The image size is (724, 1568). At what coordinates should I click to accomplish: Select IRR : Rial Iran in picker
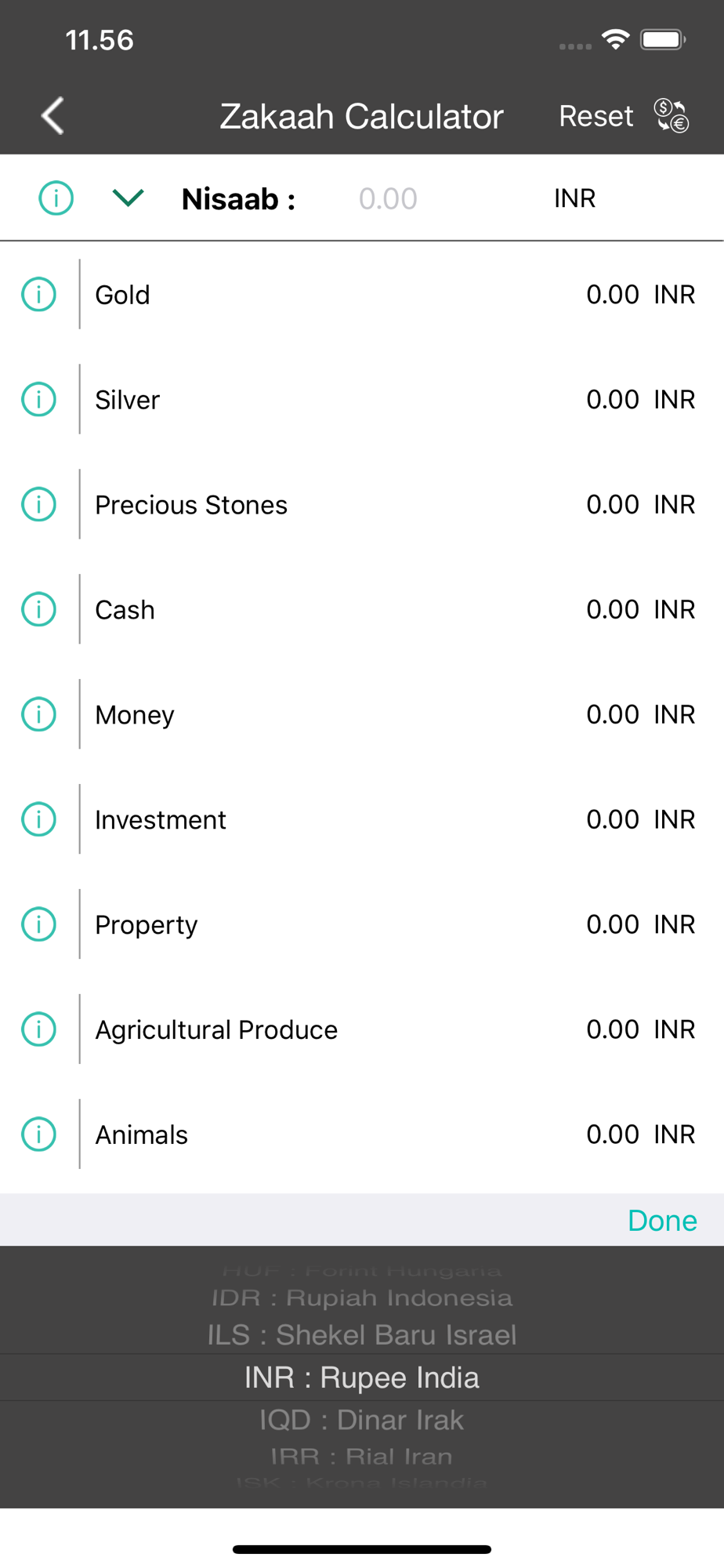pos(362,1457)
